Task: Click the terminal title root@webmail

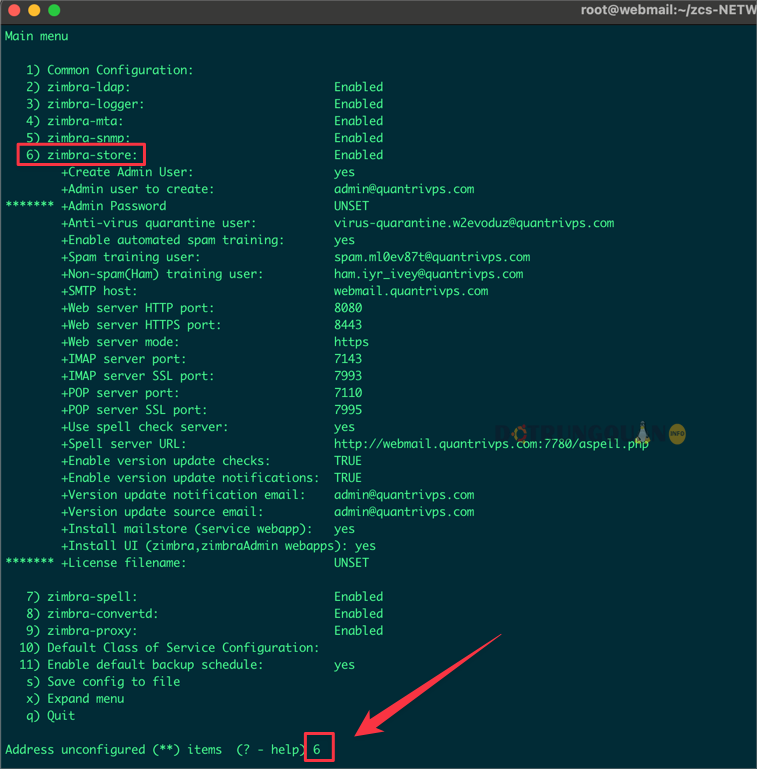Action: [668, 10]
